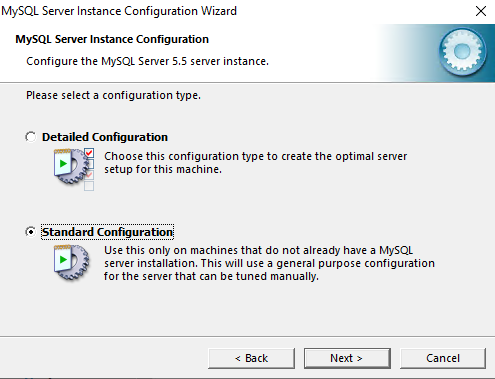Go to the next wizard step
Screen dimensions: 495x379
pyautogui.click(x=347, y=358)
